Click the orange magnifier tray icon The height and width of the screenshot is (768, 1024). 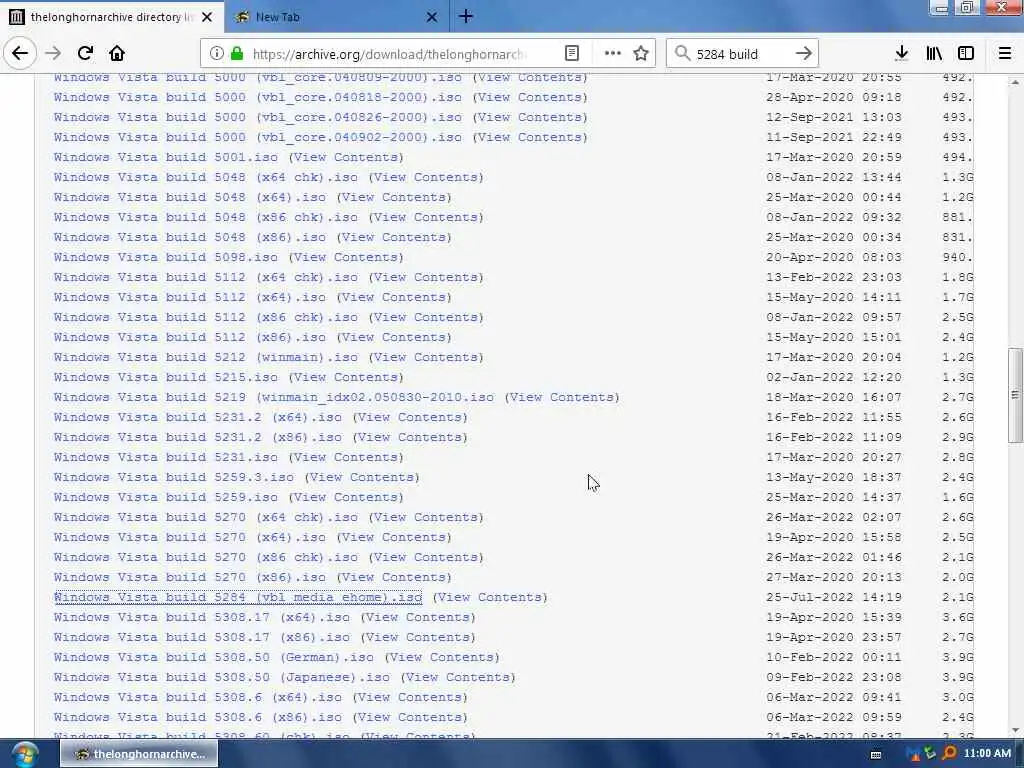pos(949,754)
